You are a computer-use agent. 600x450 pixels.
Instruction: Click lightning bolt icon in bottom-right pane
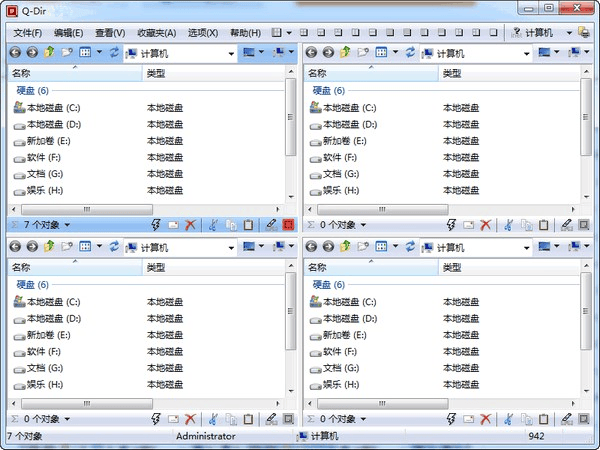451,419
